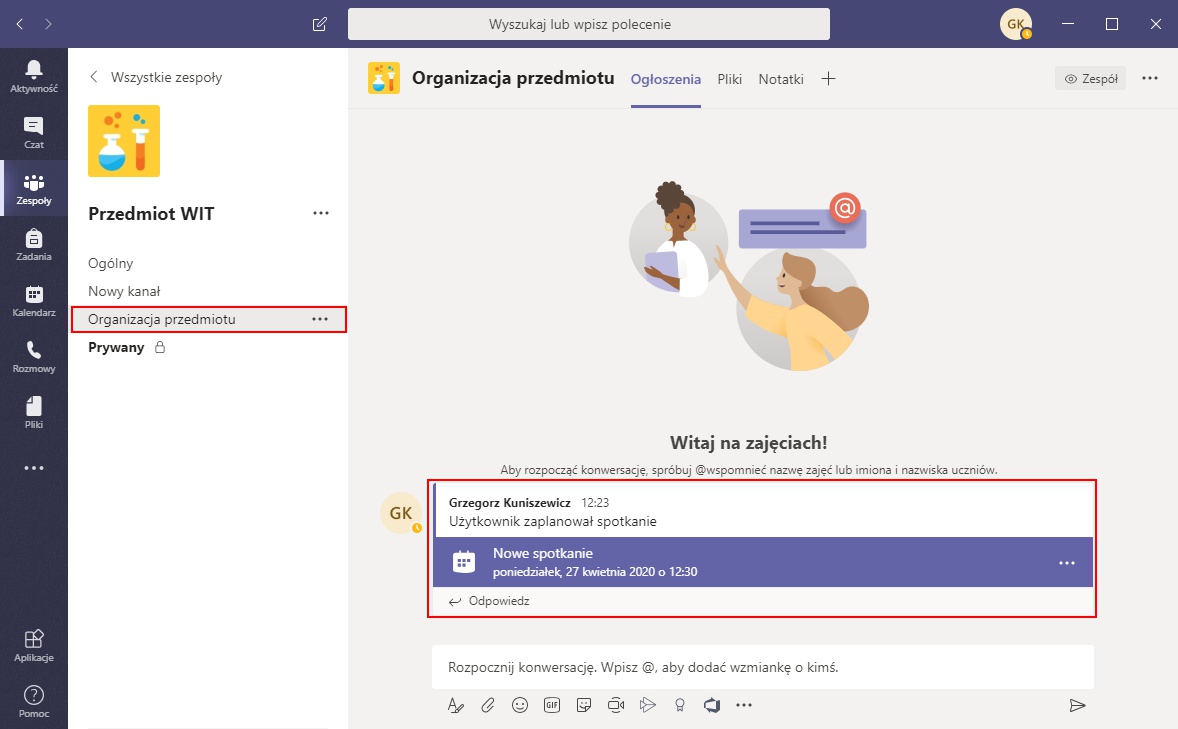Open the Aplikacje store
Screen dimensions: 1178x729
pyautogui.click(x=34, y=646)
